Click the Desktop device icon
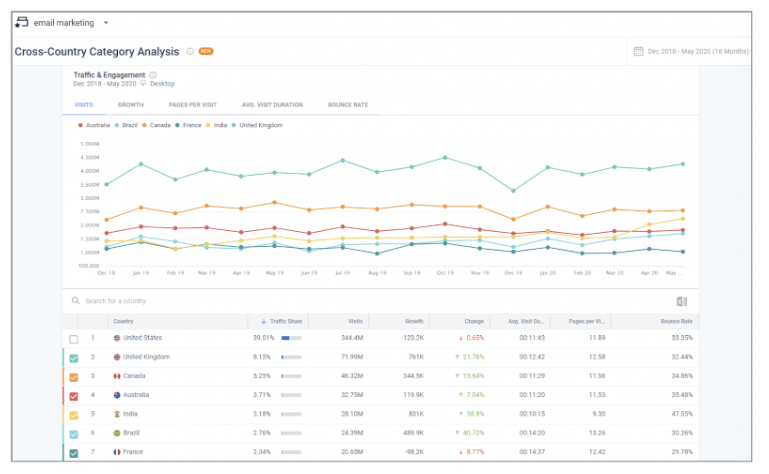This screenshot has width=769, height=474. pos(144,84)
